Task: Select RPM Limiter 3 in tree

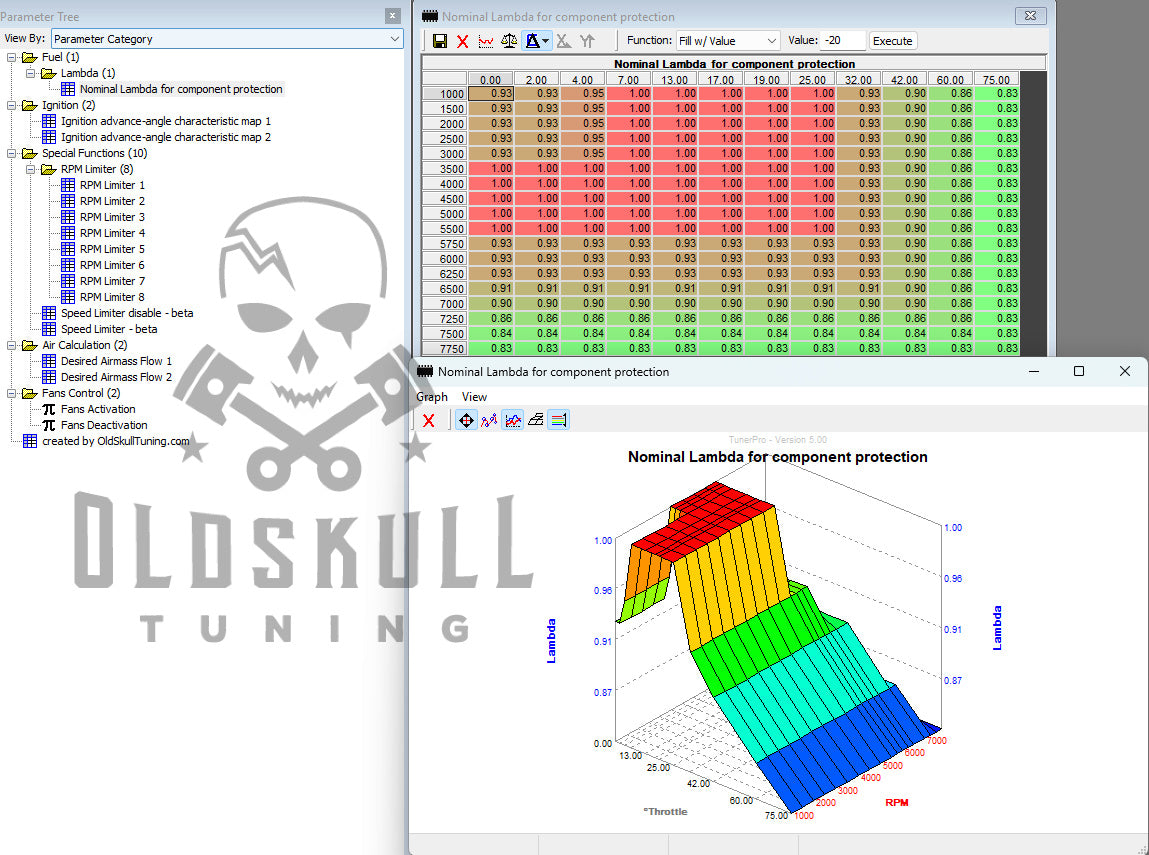Action: (112, 218)
